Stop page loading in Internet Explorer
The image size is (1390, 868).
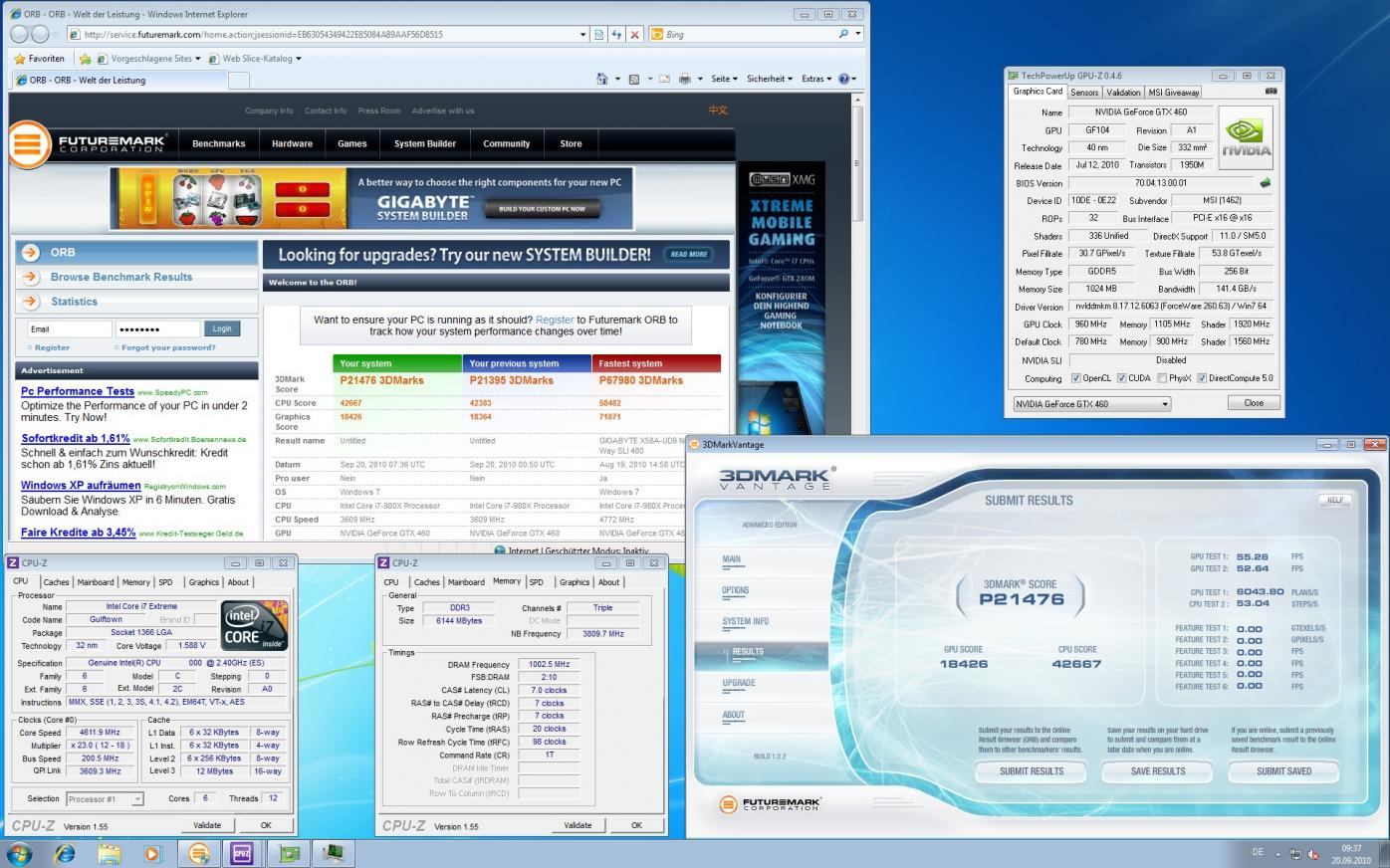tap(635, 34)
